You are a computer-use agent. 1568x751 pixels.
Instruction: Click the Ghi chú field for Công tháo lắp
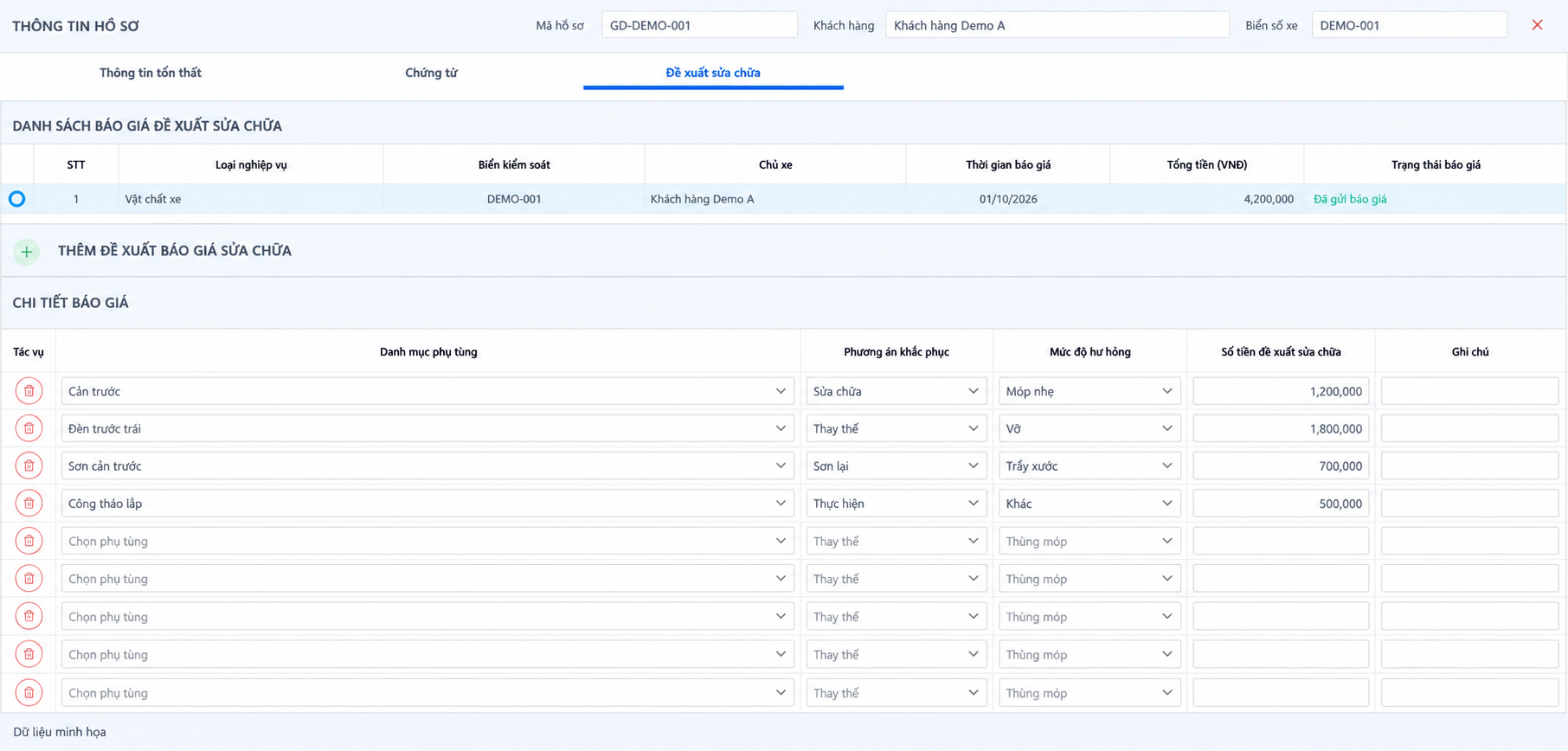pos(1469,504)
